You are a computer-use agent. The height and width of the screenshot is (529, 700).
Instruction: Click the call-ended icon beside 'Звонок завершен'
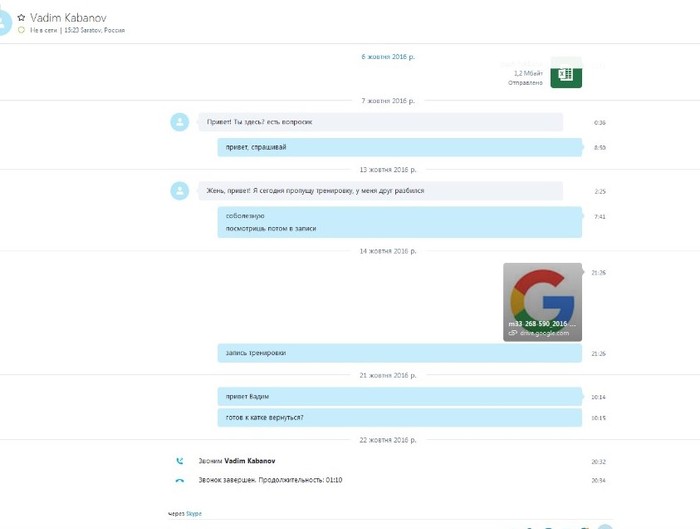(x=179, y=481)
